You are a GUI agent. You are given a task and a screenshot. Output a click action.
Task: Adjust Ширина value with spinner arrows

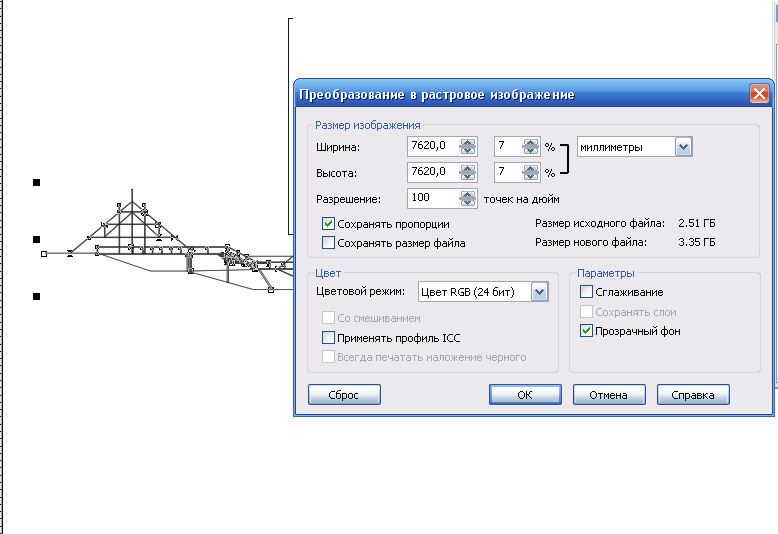click(467, 146)
